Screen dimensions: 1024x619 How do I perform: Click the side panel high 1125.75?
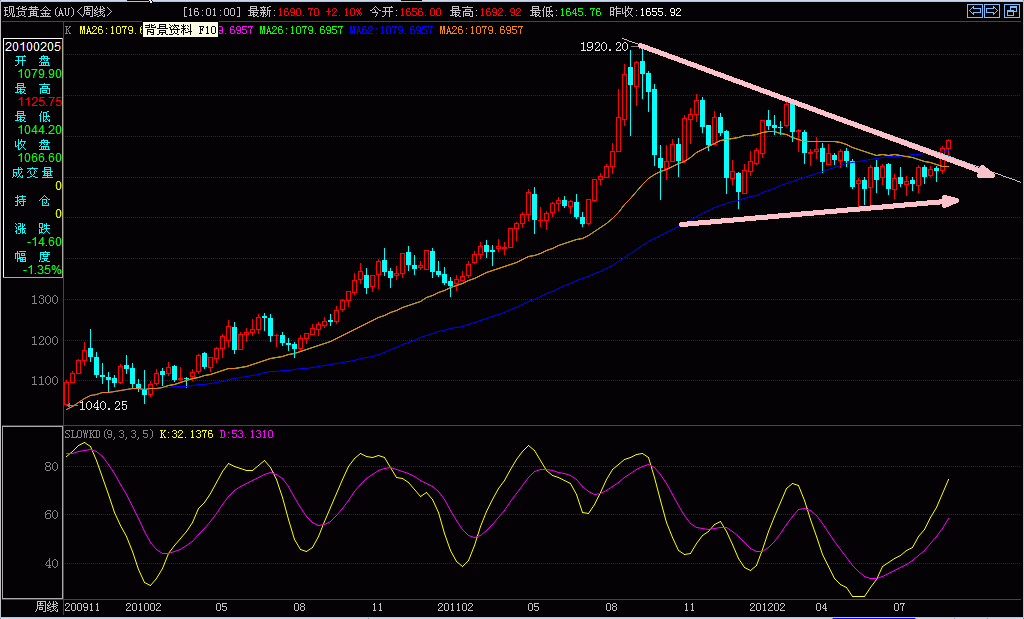pos(40,102)
